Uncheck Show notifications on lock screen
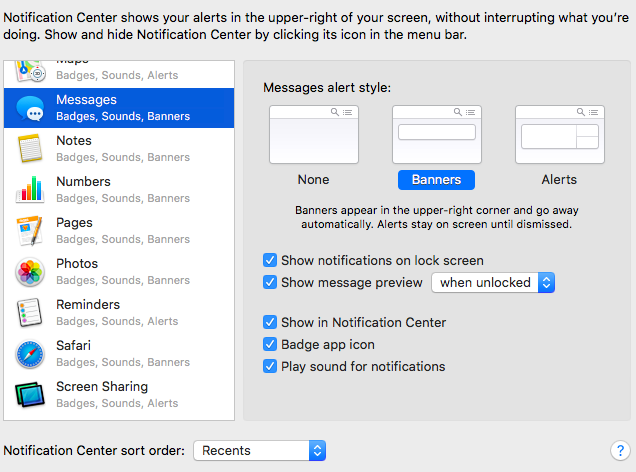The height and width of the screenshot is (472, 636). pyautogui.click(x=270, y=260)
